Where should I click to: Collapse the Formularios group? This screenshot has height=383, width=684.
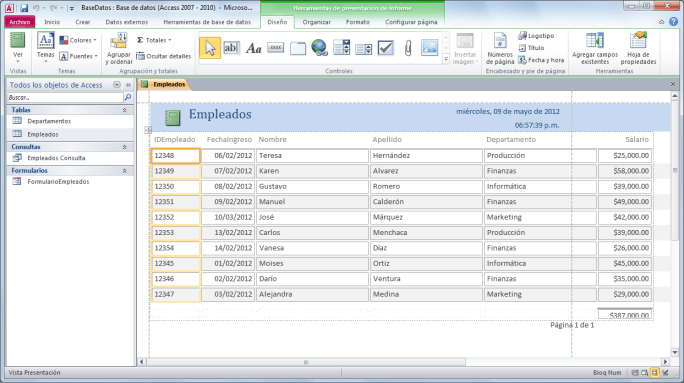pos(124,171)
